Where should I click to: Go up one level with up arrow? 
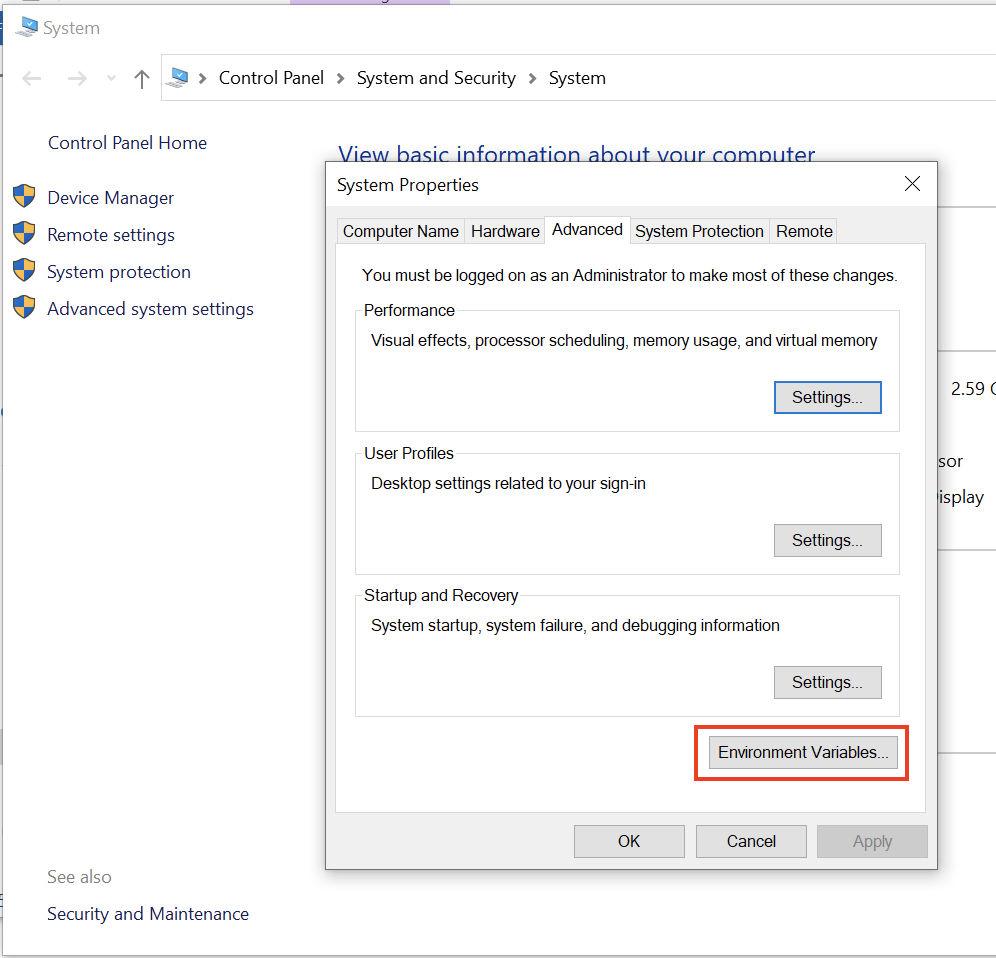(x=142, y=79)
